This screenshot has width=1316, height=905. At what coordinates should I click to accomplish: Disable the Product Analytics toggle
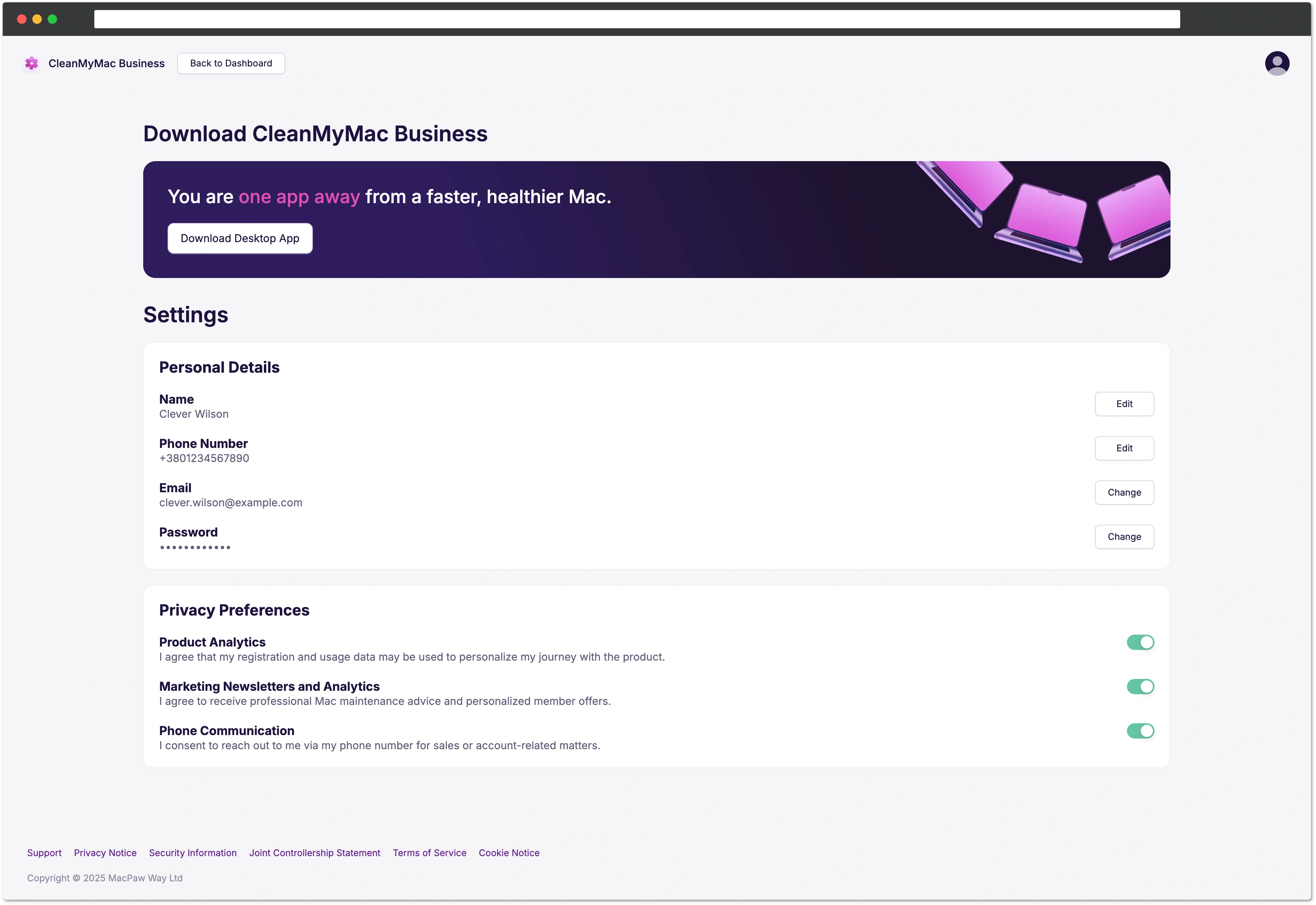pyautogui.click(x=1140, y=642)
